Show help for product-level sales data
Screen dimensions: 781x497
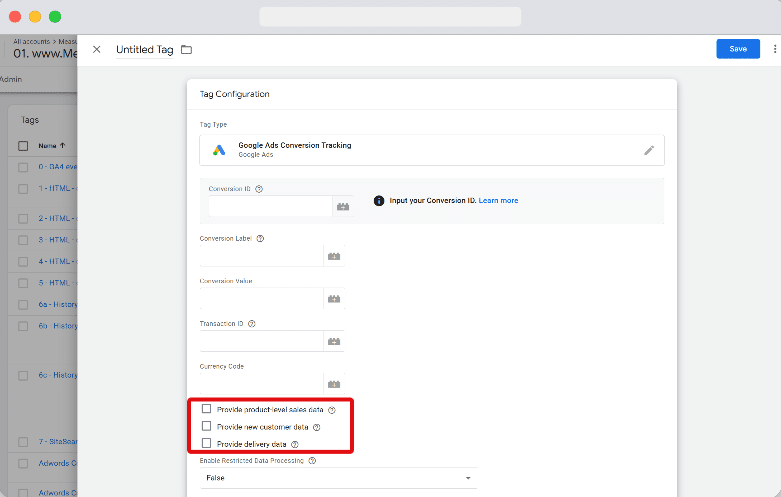pyautogui.click(x=332, y=410)
